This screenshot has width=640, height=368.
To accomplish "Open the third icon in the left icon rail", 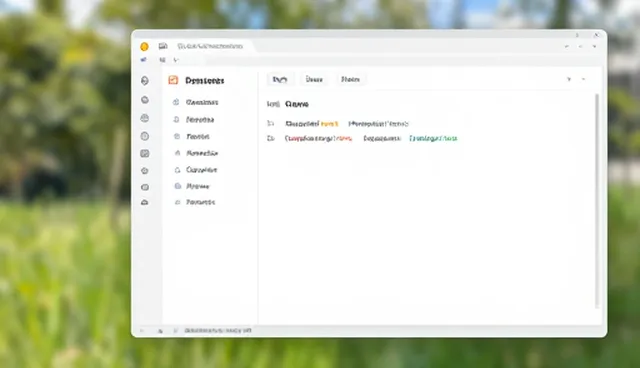I will [x=144, y=118].
